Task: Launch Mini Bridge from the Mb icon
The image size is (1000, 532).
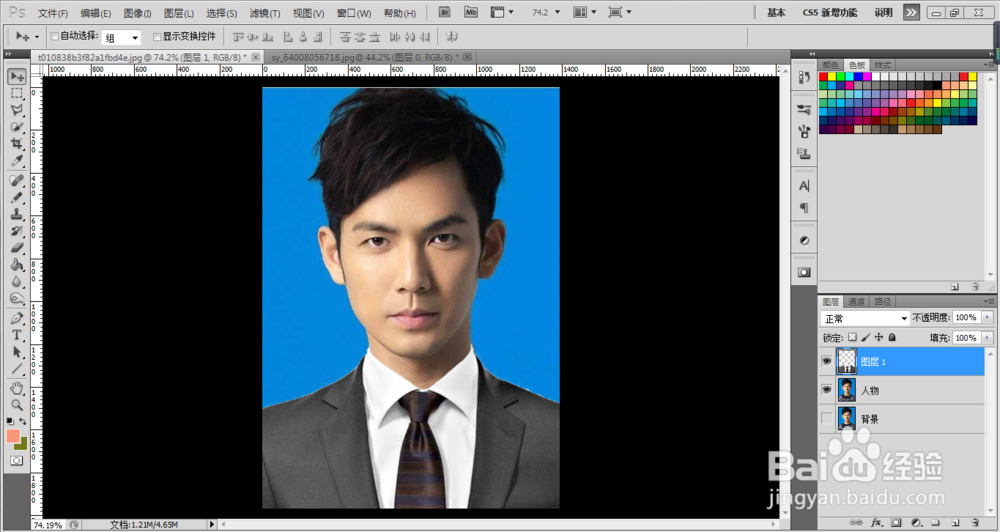Action: pos(471,12)
